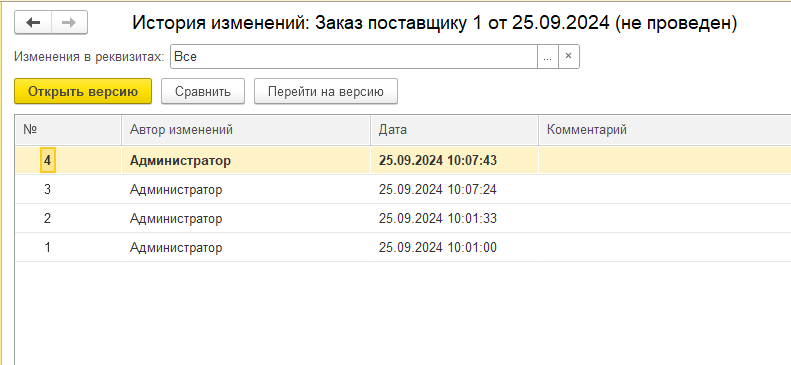This screenshot has height=365, width=791.
Task: Sort by the № column header
Action: click(68, 130)
